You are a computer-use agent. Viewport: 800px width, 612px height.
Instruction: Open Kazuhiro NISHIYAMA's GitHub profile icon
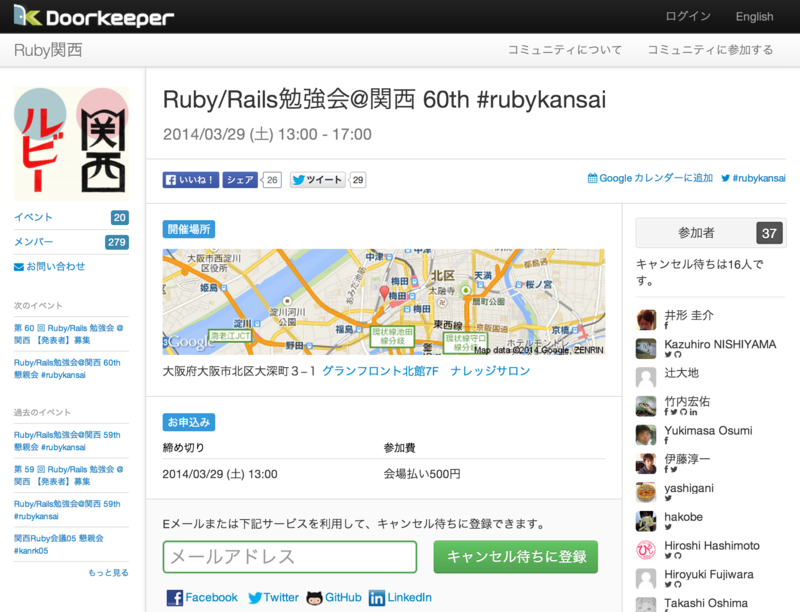pos(678,354)
